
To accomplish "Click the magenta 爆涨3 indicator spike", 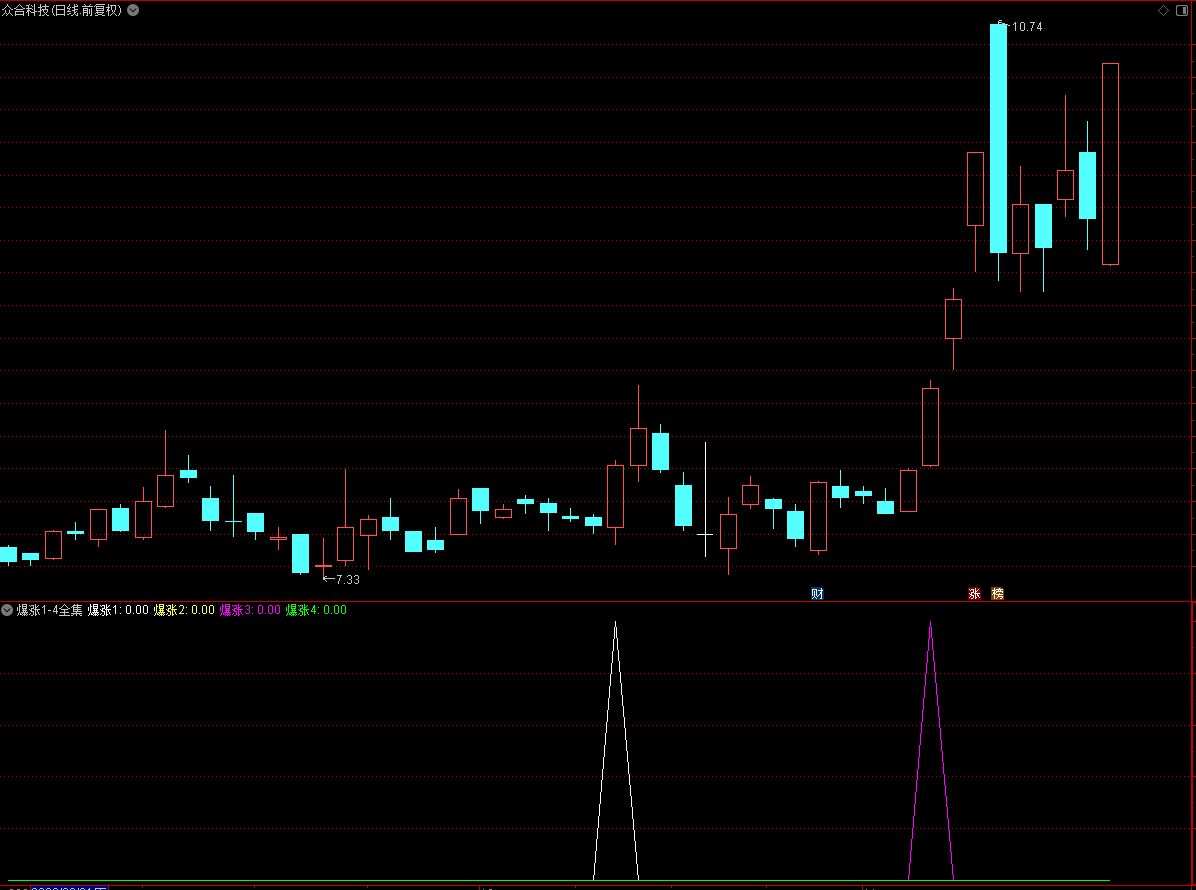I will [x=931, y=750].
